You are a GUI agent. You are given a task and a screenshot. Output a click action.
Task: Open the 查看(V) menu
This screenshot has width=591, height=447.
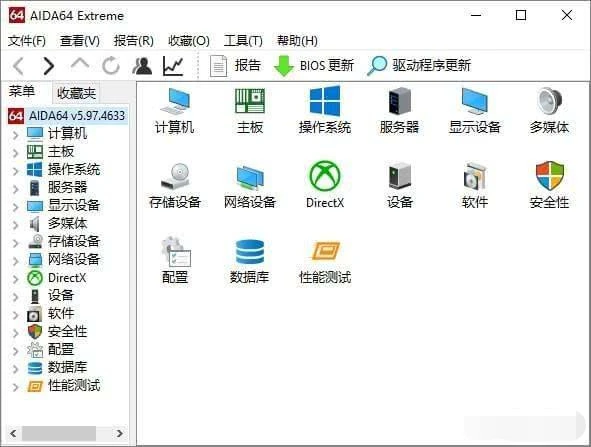click(x=80, y=40)
